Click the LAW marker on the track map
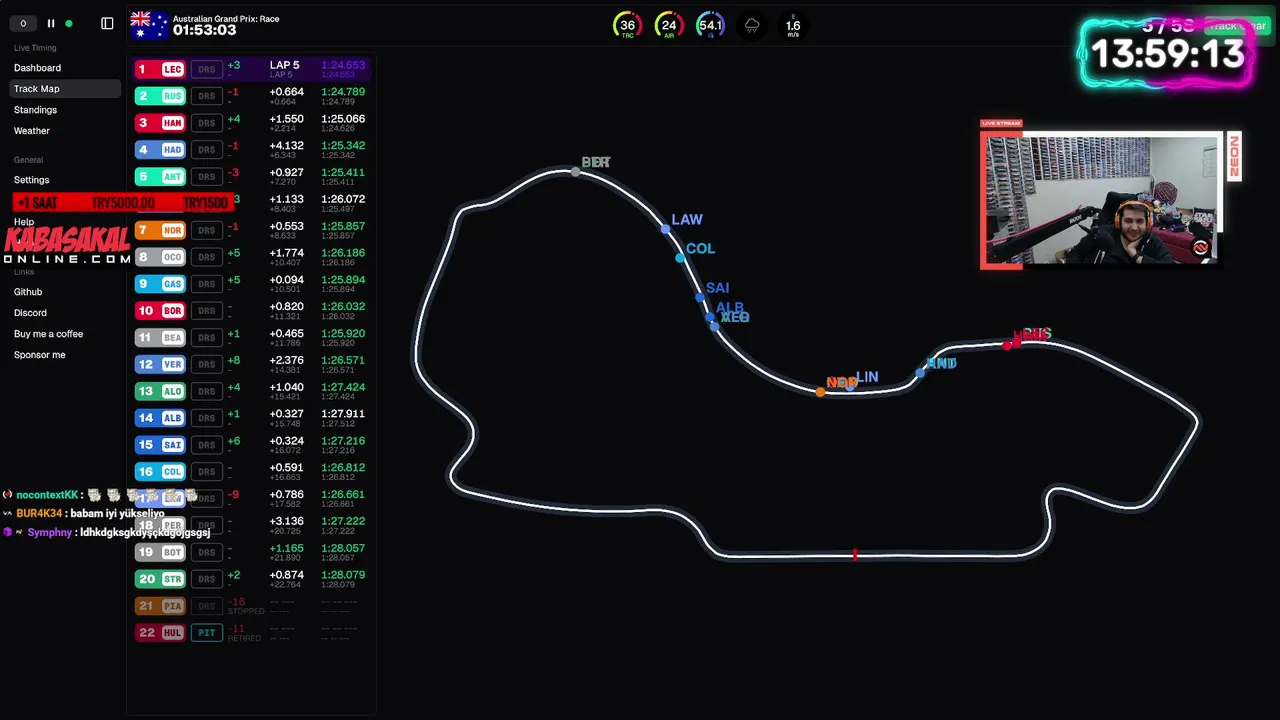The height and width of the screenshot is (720, 1280). [666, 229]
